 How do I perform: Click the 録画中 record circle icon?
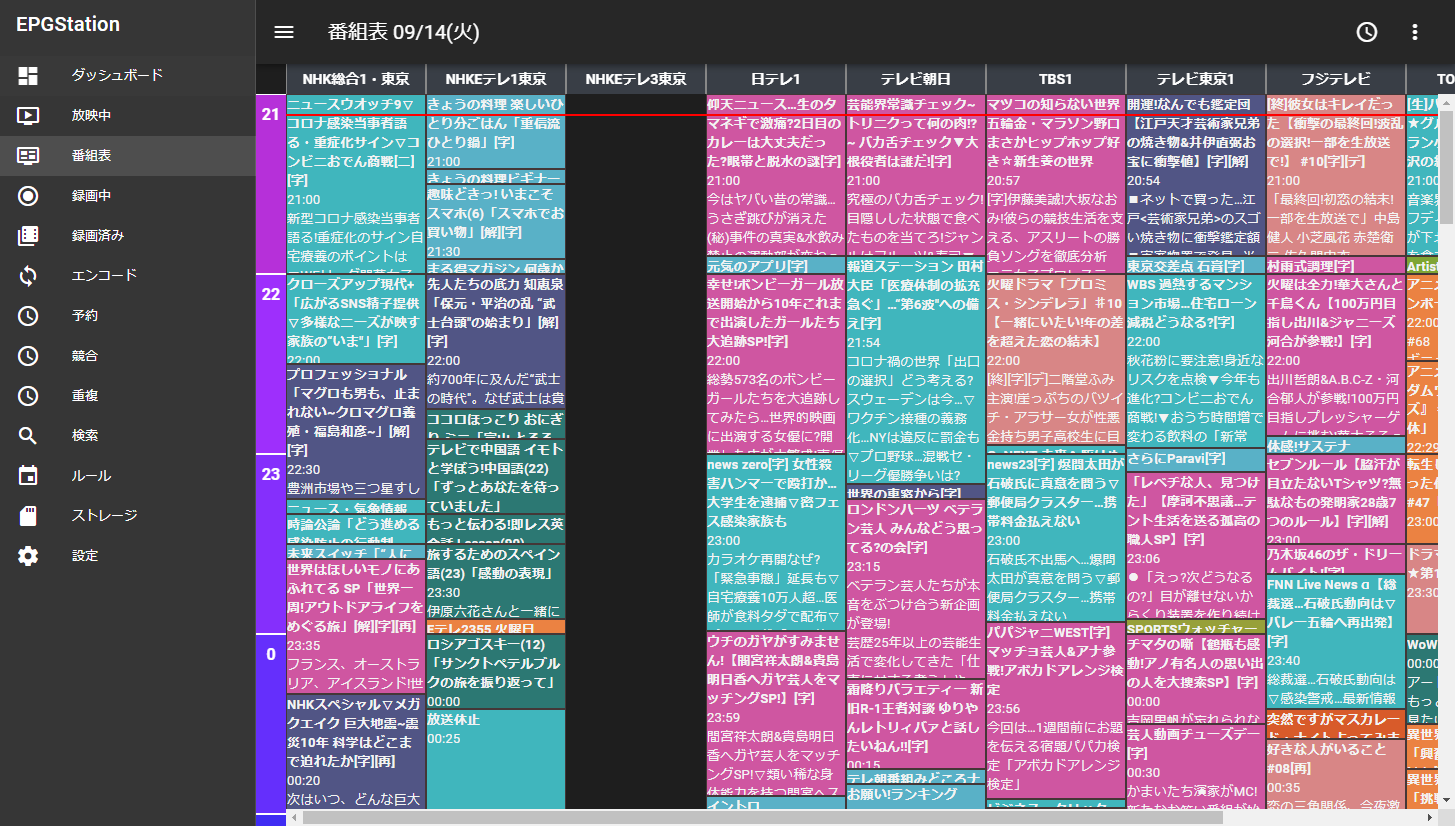pyautogui.click(x=28, y=195)
